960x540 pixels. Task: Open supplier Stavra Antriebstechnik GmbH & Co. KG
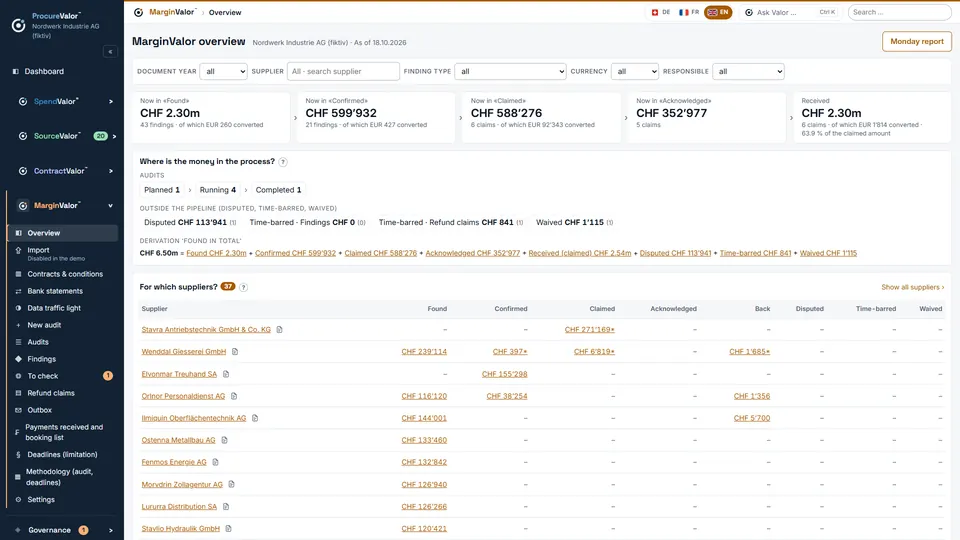206,329
